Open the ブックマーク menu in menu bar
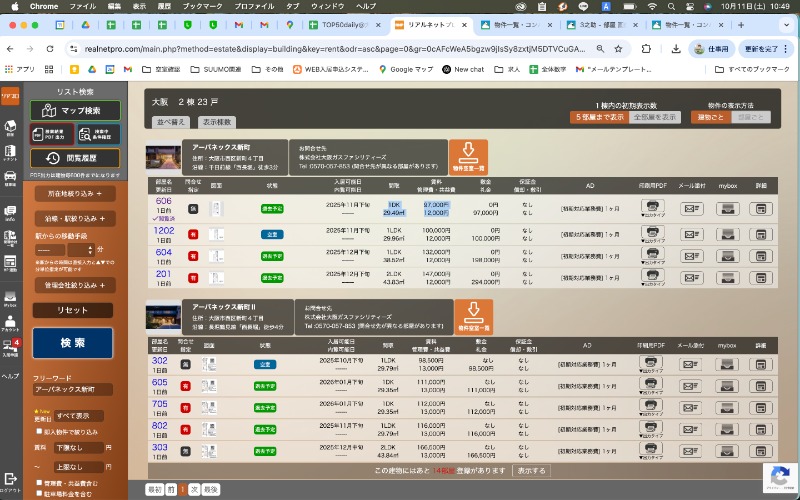 [x=202, y=6]
